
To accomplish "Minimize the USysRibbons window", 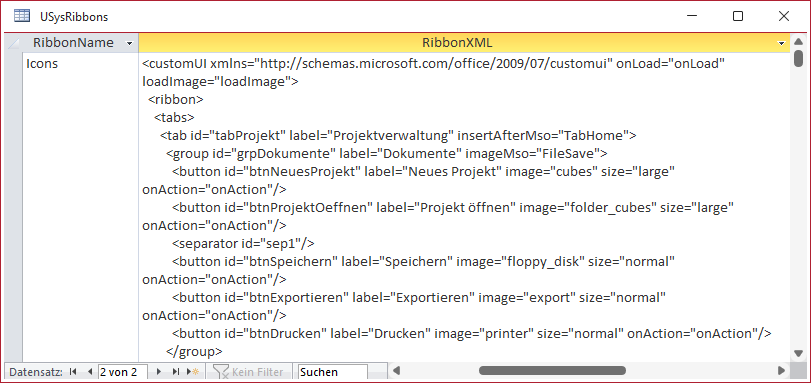I will click(x=693, y=17).
